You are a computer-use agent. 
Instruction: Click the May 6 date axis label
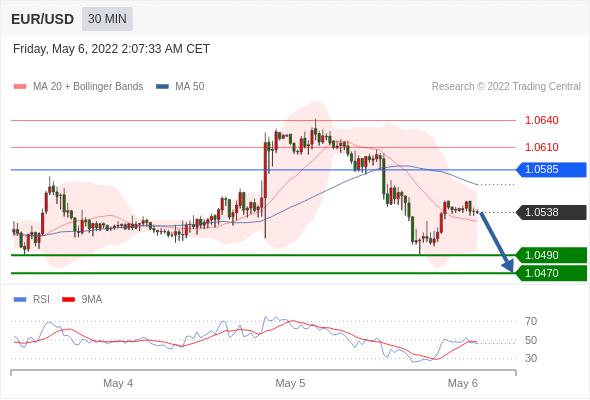[x=462, y=383]
